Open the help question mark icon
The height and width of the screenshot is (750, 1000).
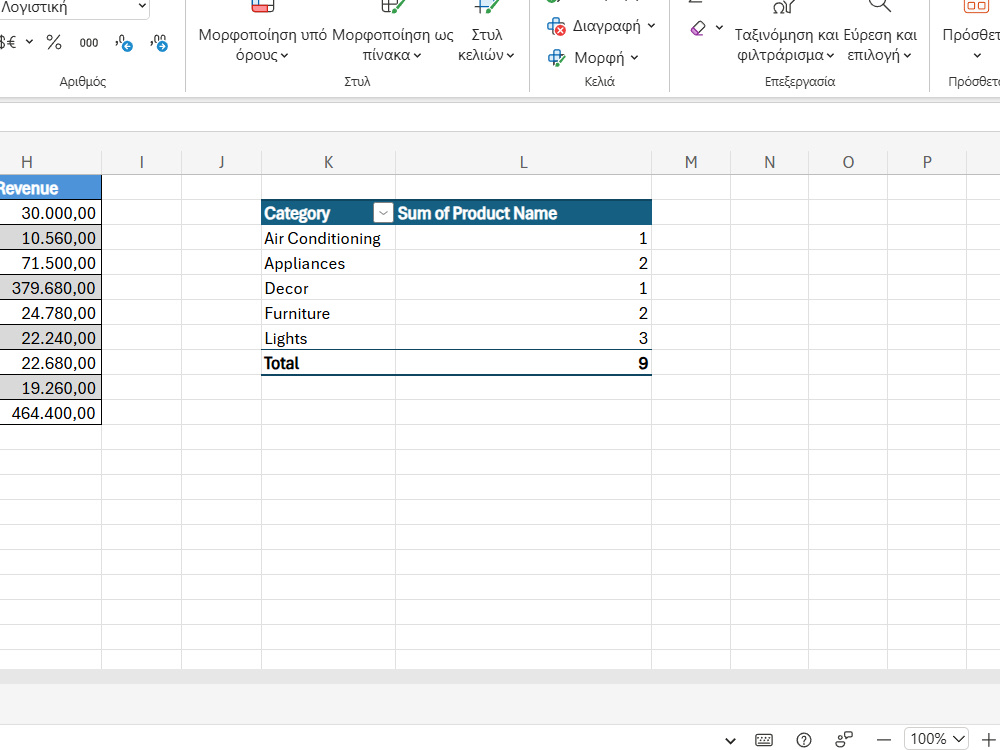(804, 740)
